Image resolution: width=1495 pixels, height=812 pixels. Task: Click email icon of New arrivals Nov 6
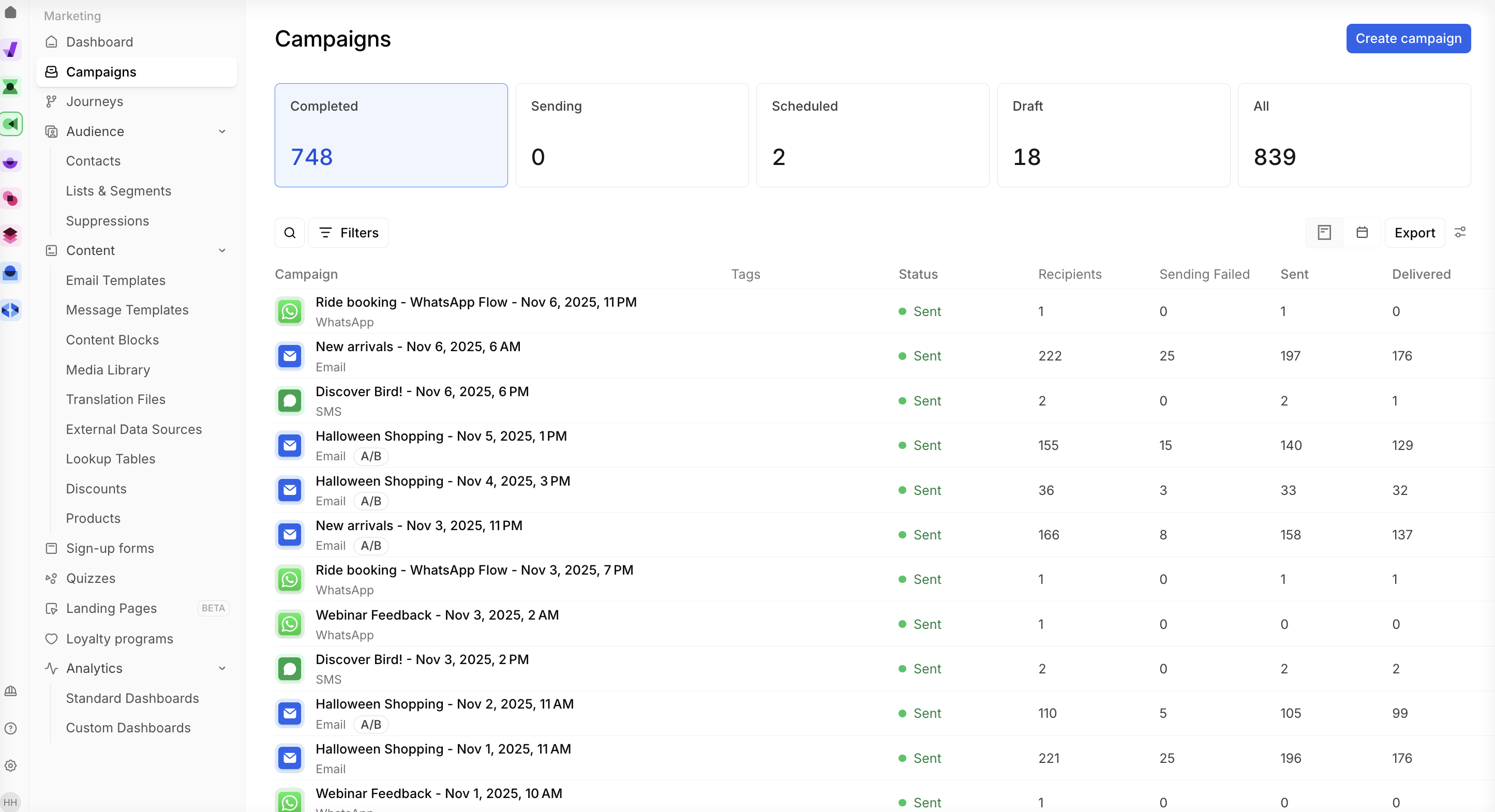tap(290, 356)
